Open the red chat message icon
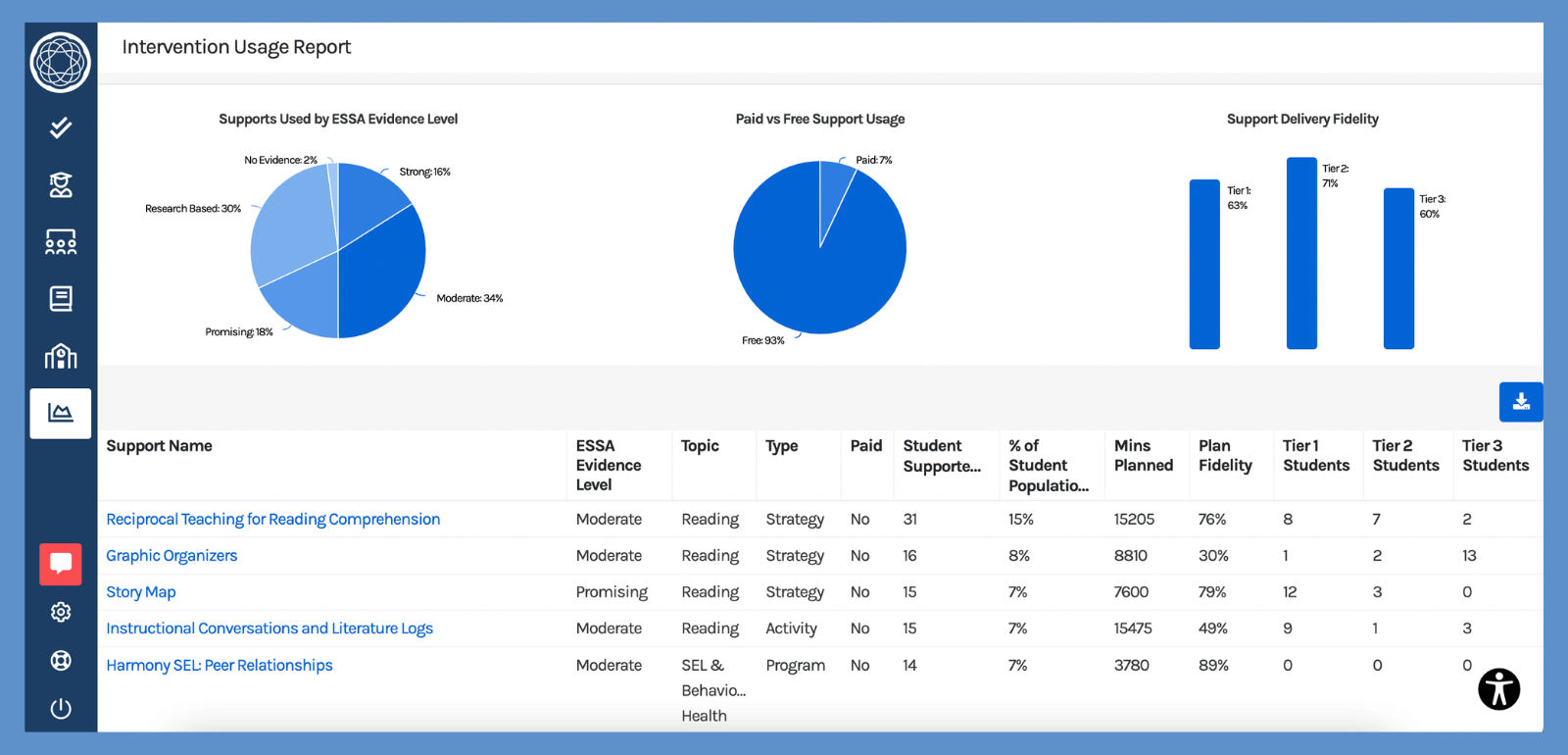1568x755 pixels. (61, 564)
